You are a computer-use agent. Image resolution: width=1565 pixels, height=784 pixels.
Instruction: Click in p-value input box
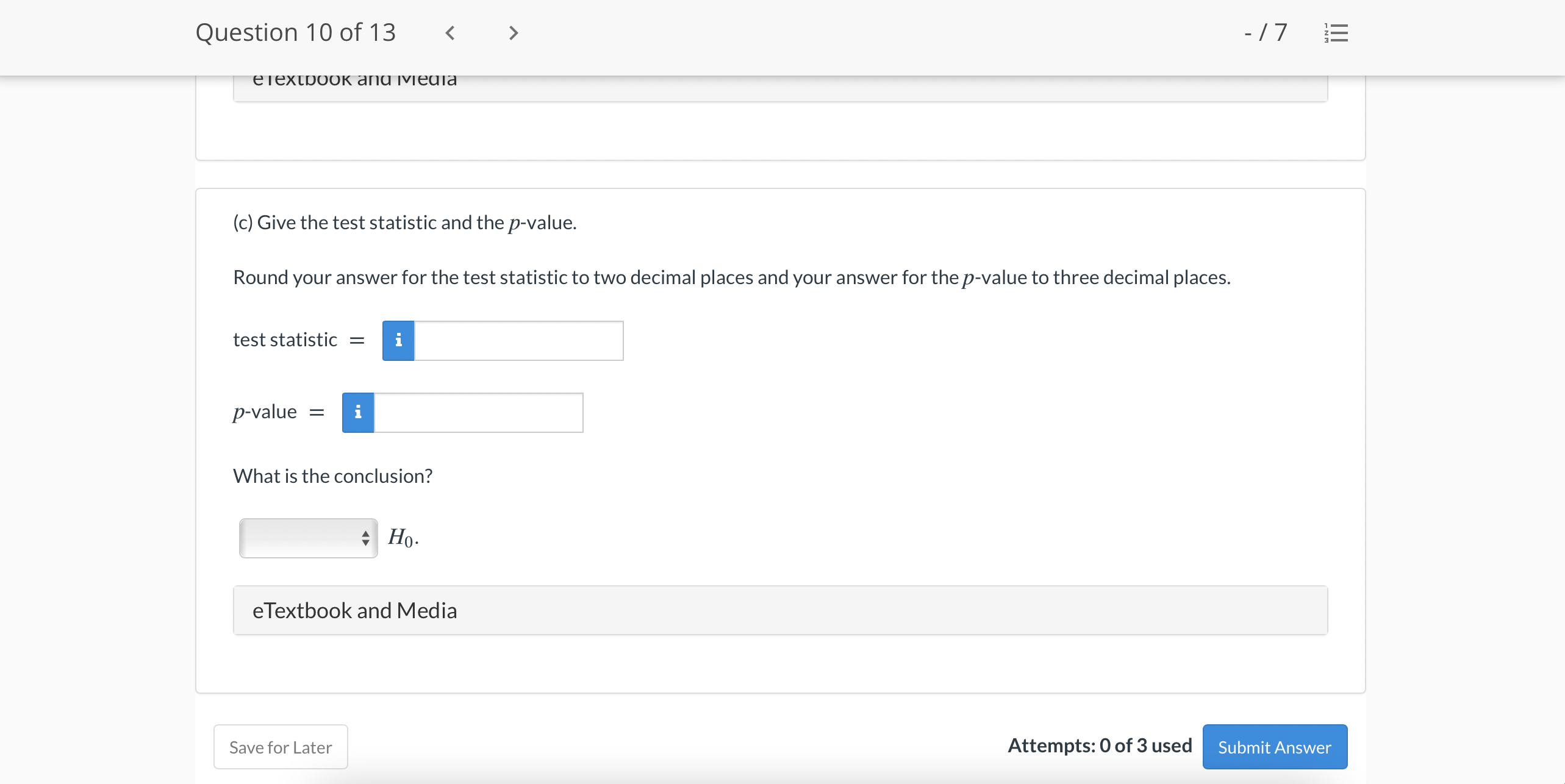click(x=478, y=413)
